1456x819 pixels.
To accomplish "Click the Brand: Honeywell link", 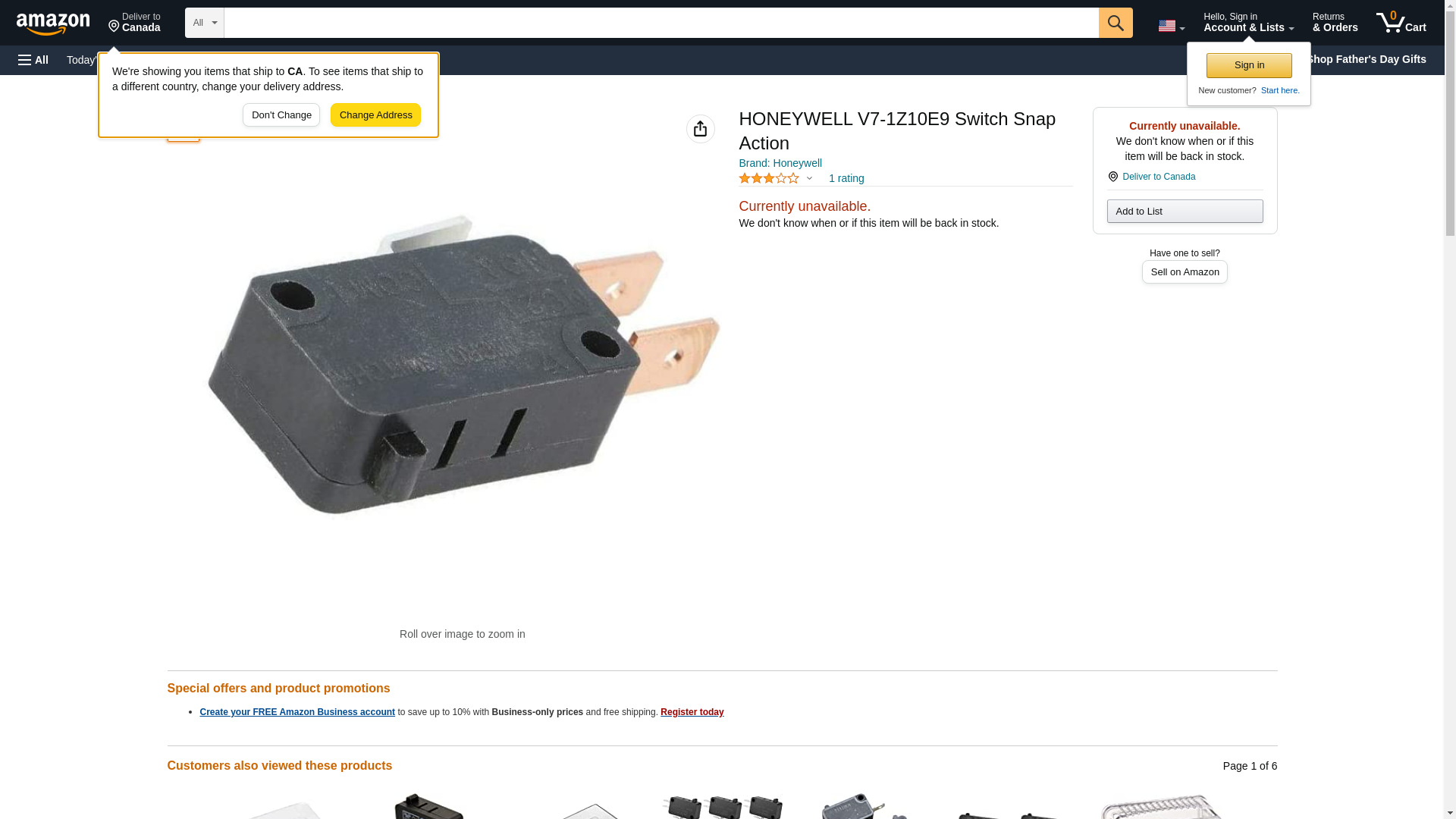I will click(780, 163).
